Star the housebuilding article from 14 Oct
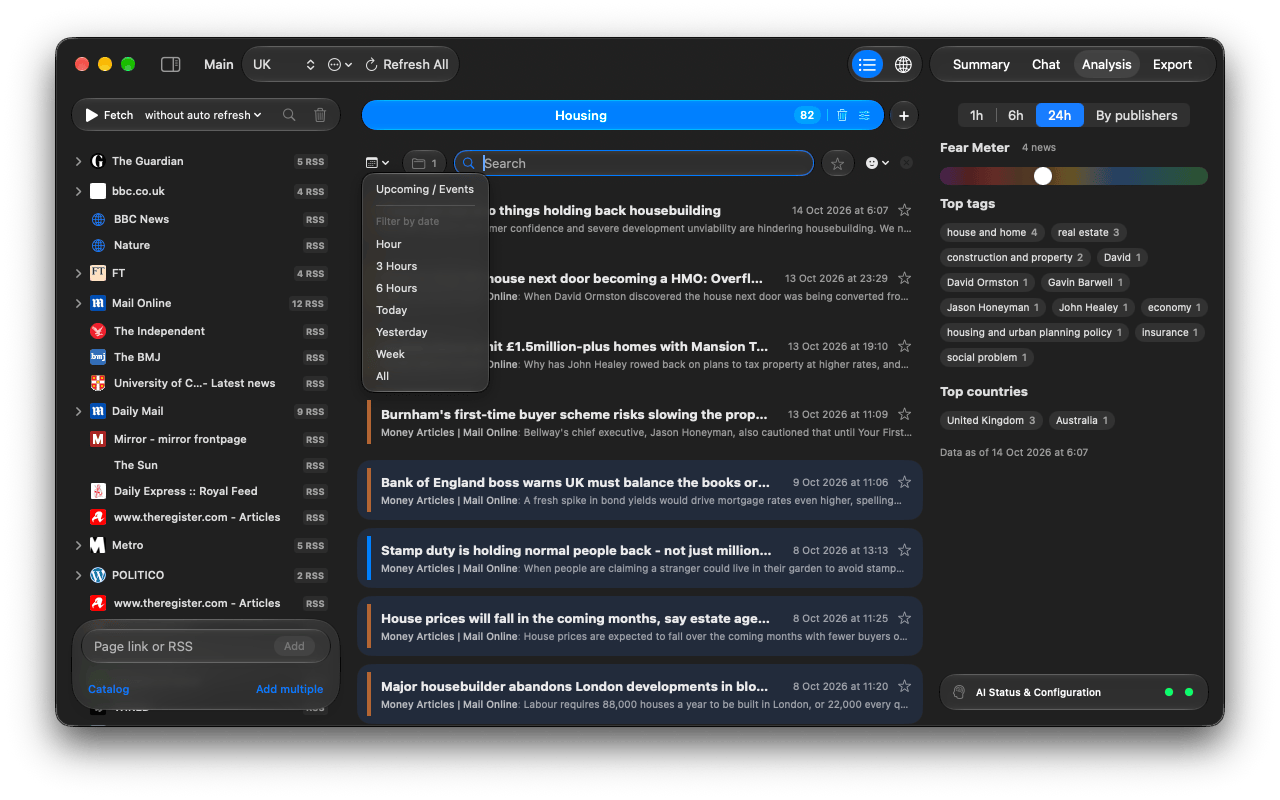Screen dimensions: 1280x800 (904, 210)
